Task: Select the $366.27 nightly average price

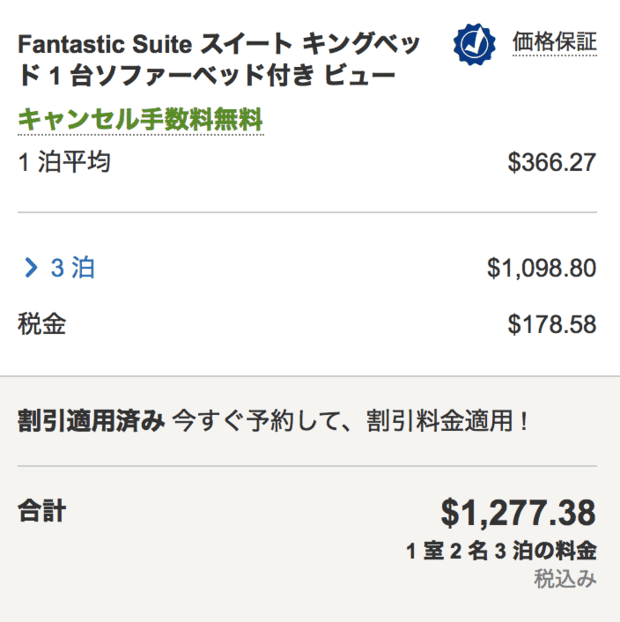Action: pyautogui.click(x=552, y=162)
